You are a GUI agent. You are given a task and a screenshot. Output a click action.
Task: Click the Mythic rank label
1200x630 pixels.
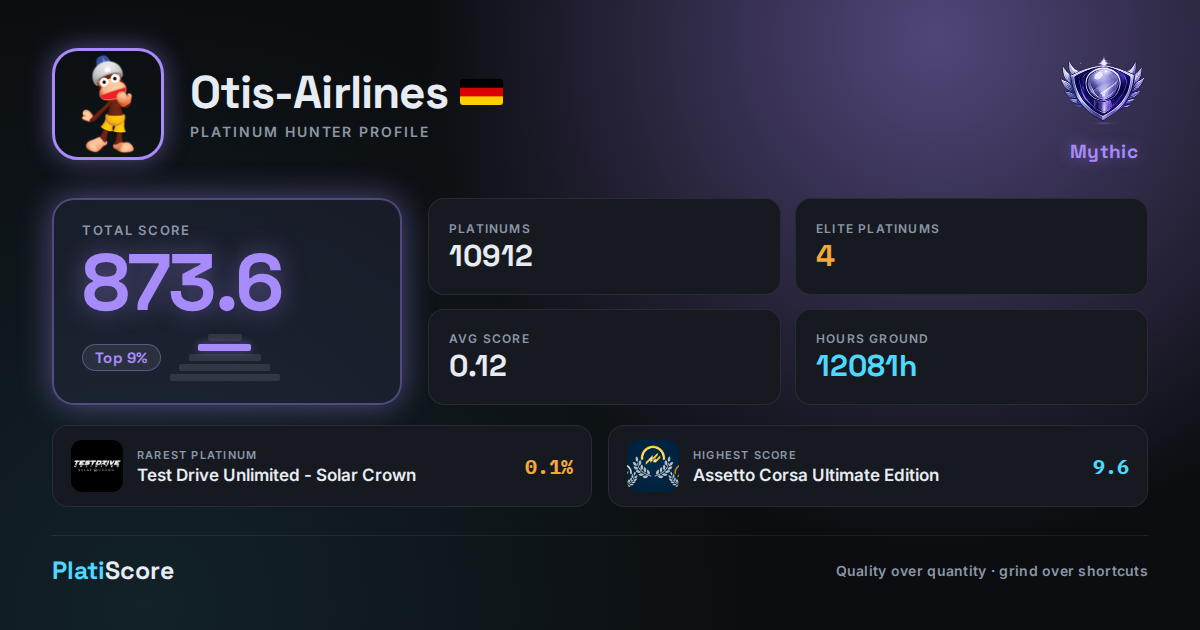1104,152
